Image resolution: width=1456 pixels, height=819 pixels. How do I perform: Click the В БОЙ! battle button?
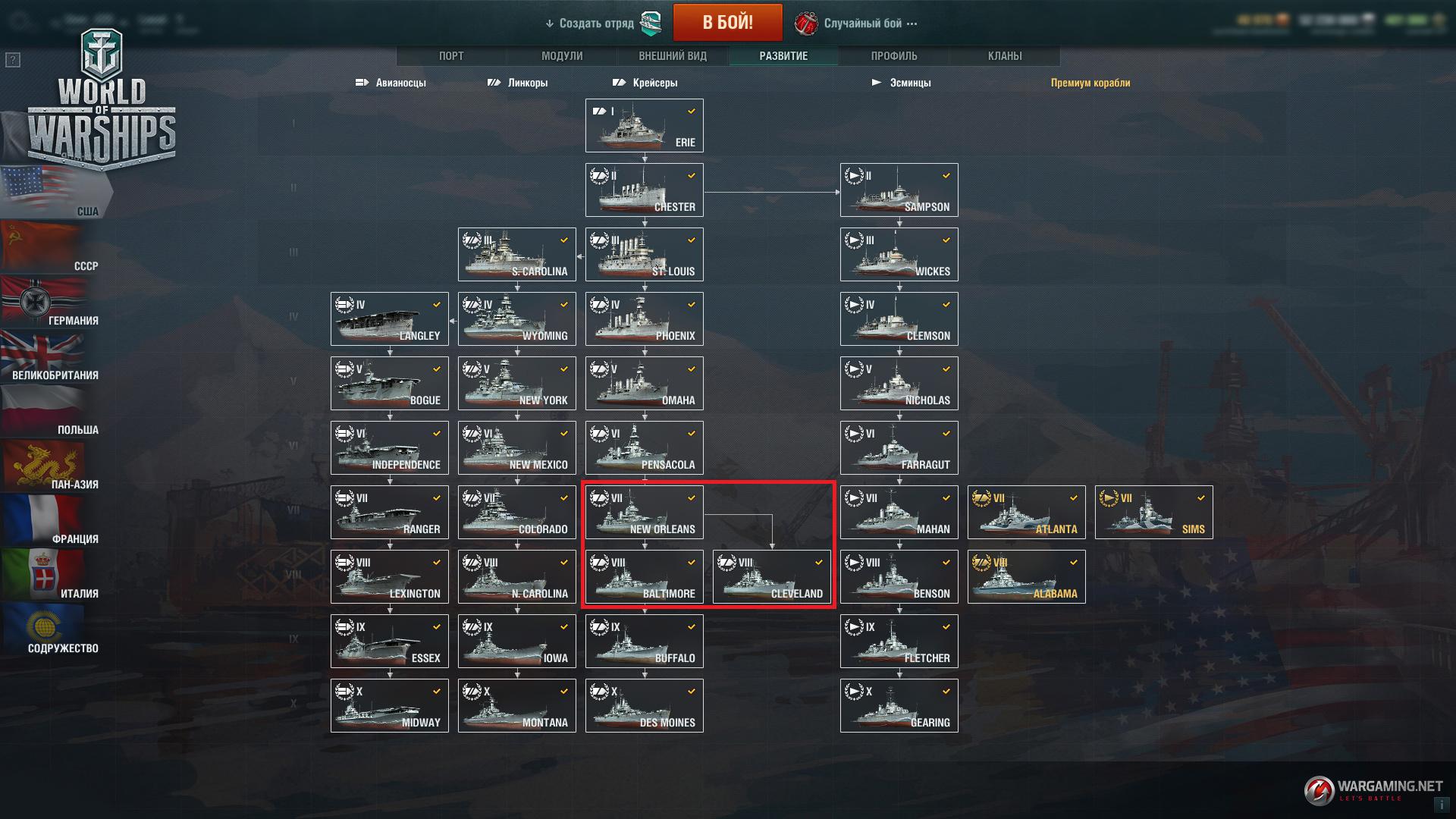point(728,22)
